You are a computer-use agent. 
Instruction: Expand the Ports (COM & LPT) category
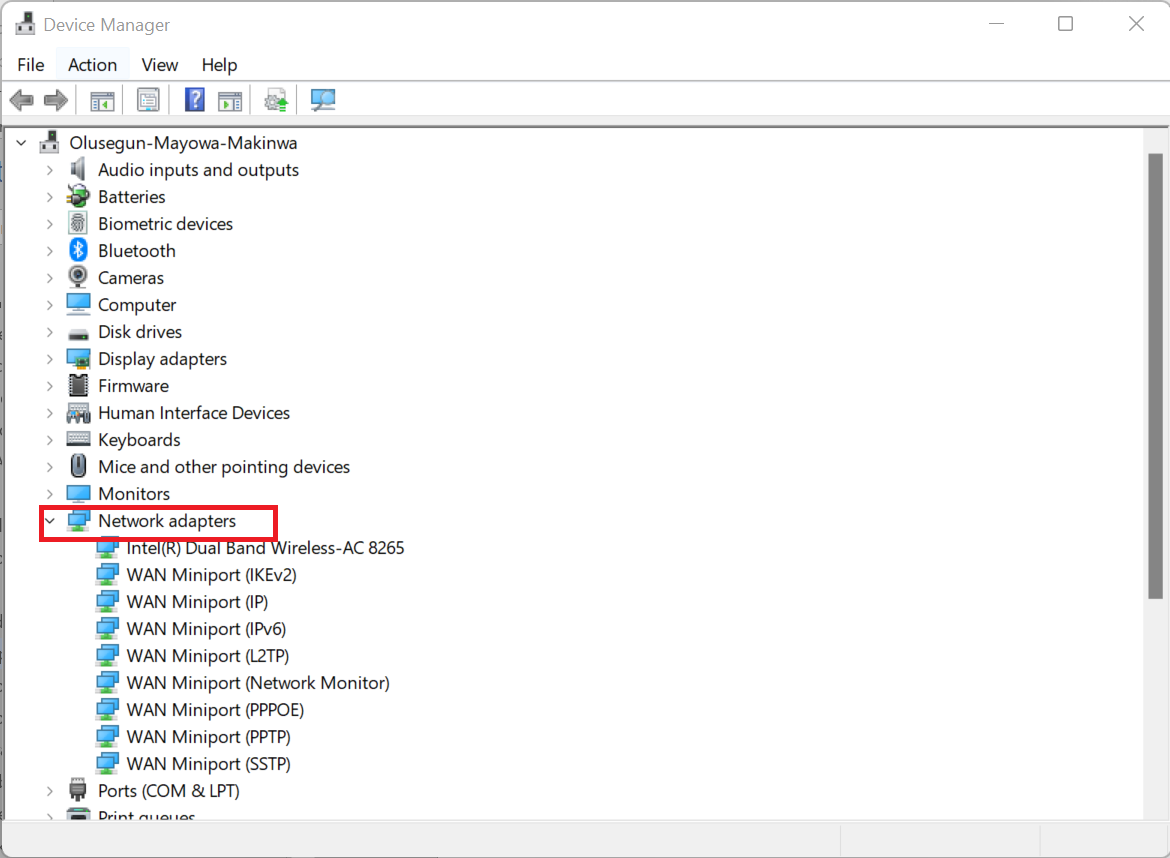click(x=49, y=791)
